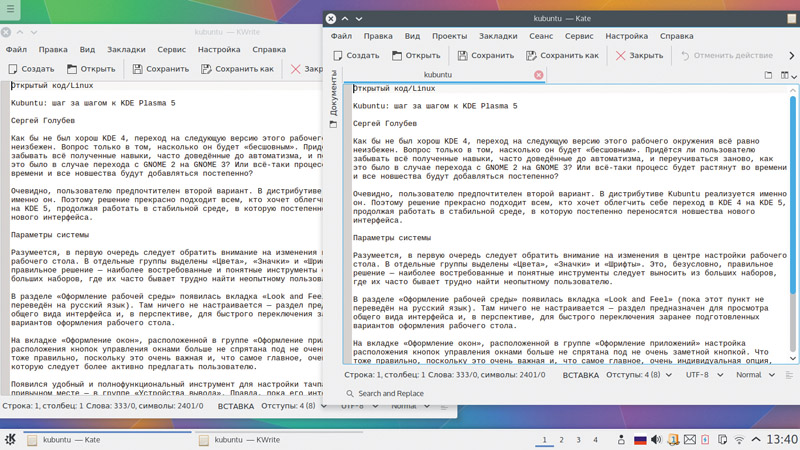
Task: Click Создать button in Kate toolbar
Action: coord(356,55)
